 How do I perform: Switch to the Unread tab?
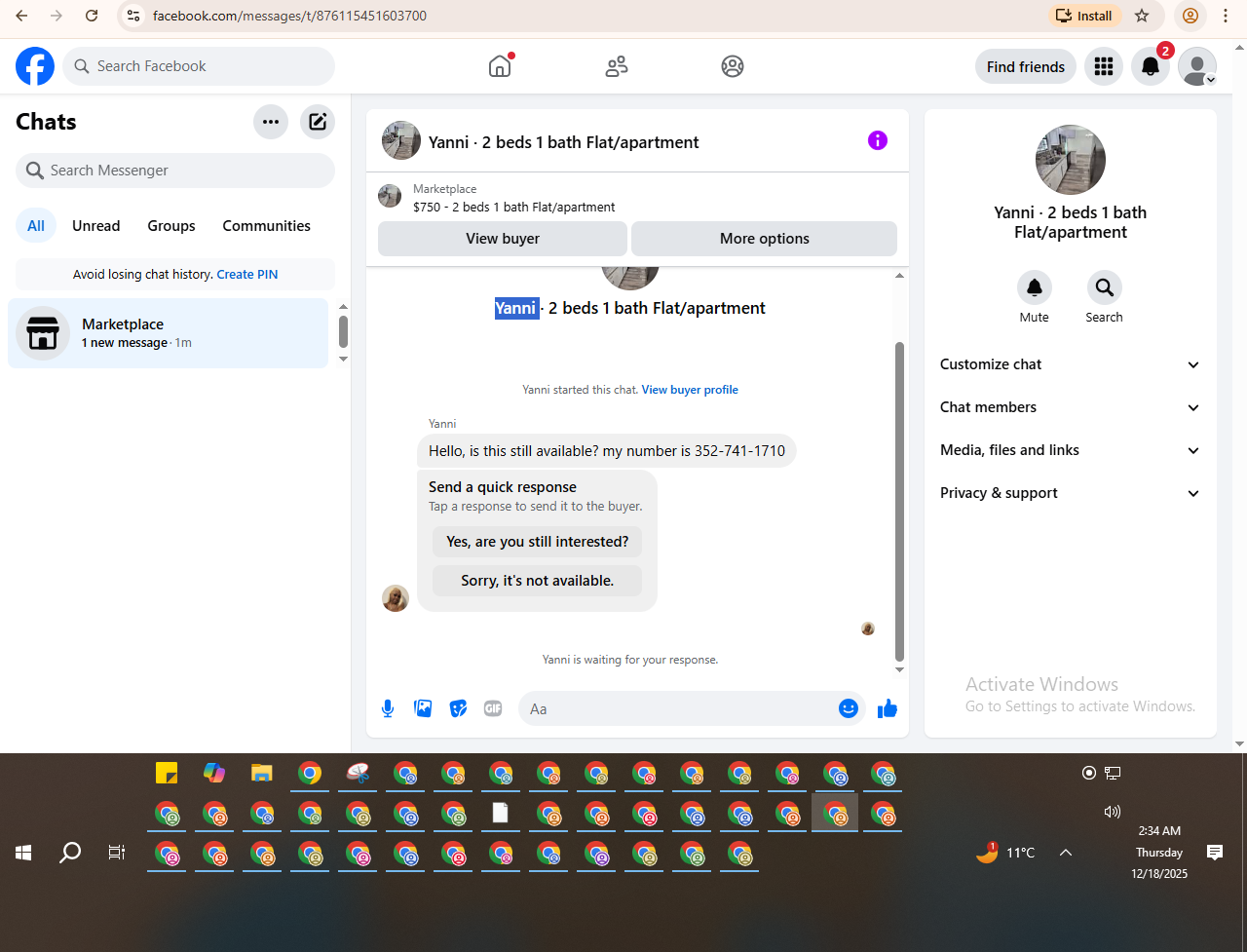point(96,225)
